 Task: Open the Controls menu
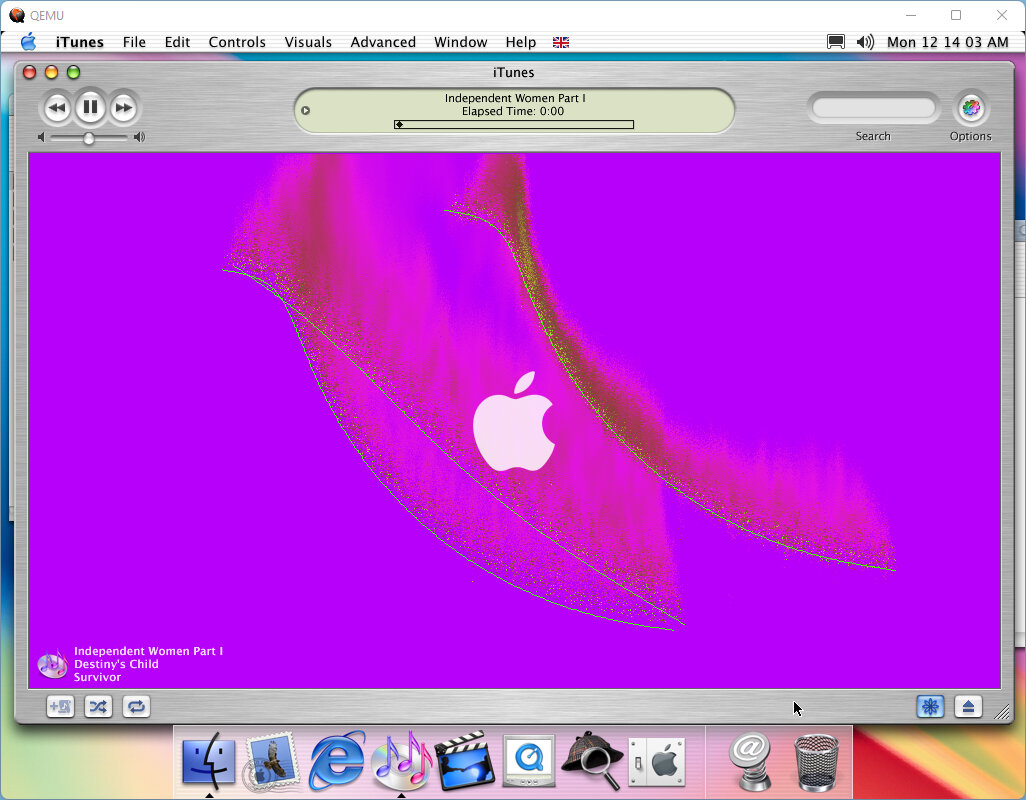coord(237,42)
